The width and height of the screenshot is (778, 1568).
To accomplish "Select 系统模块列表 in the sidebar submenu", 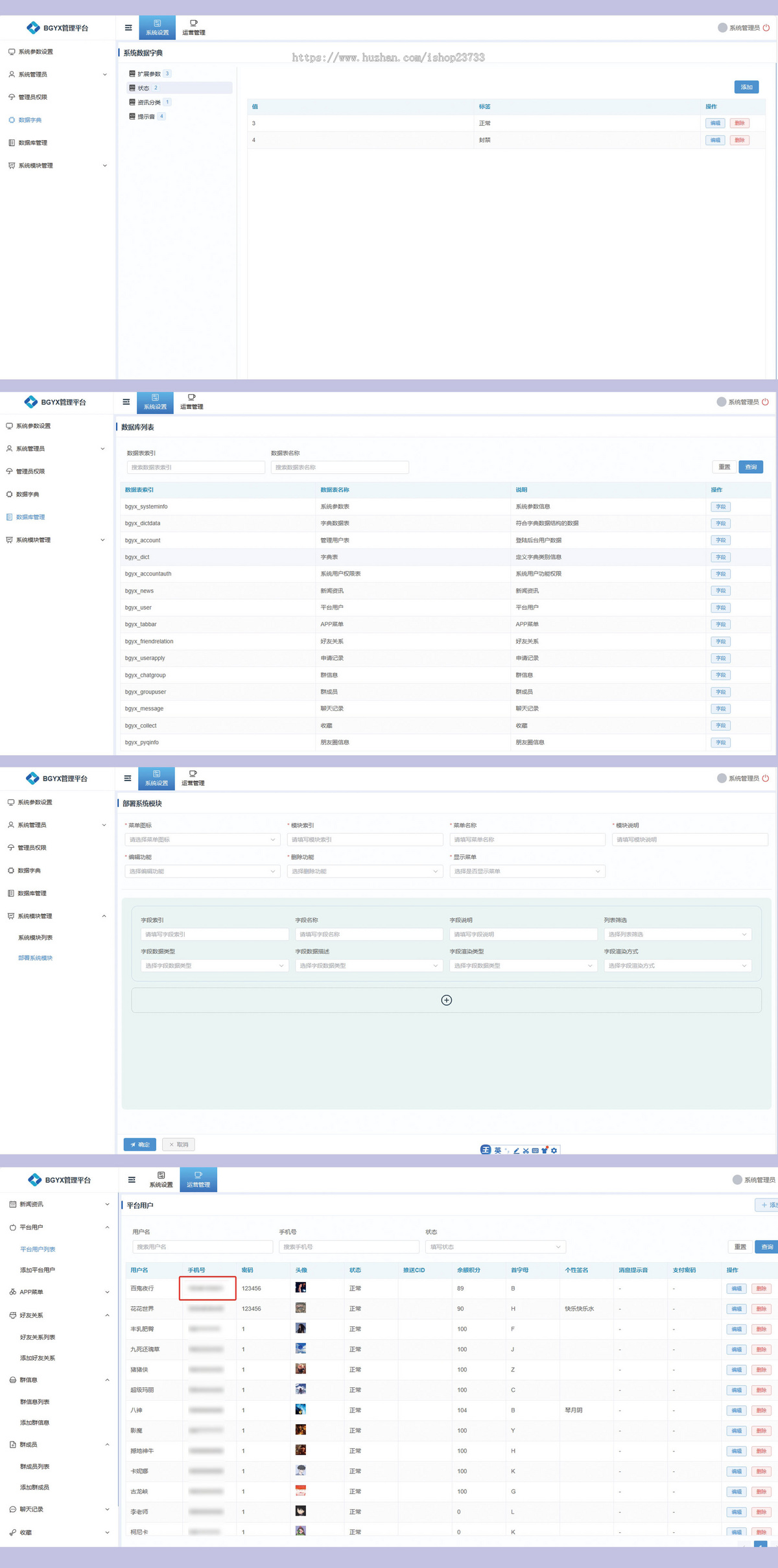I will (x=36, y=937).
